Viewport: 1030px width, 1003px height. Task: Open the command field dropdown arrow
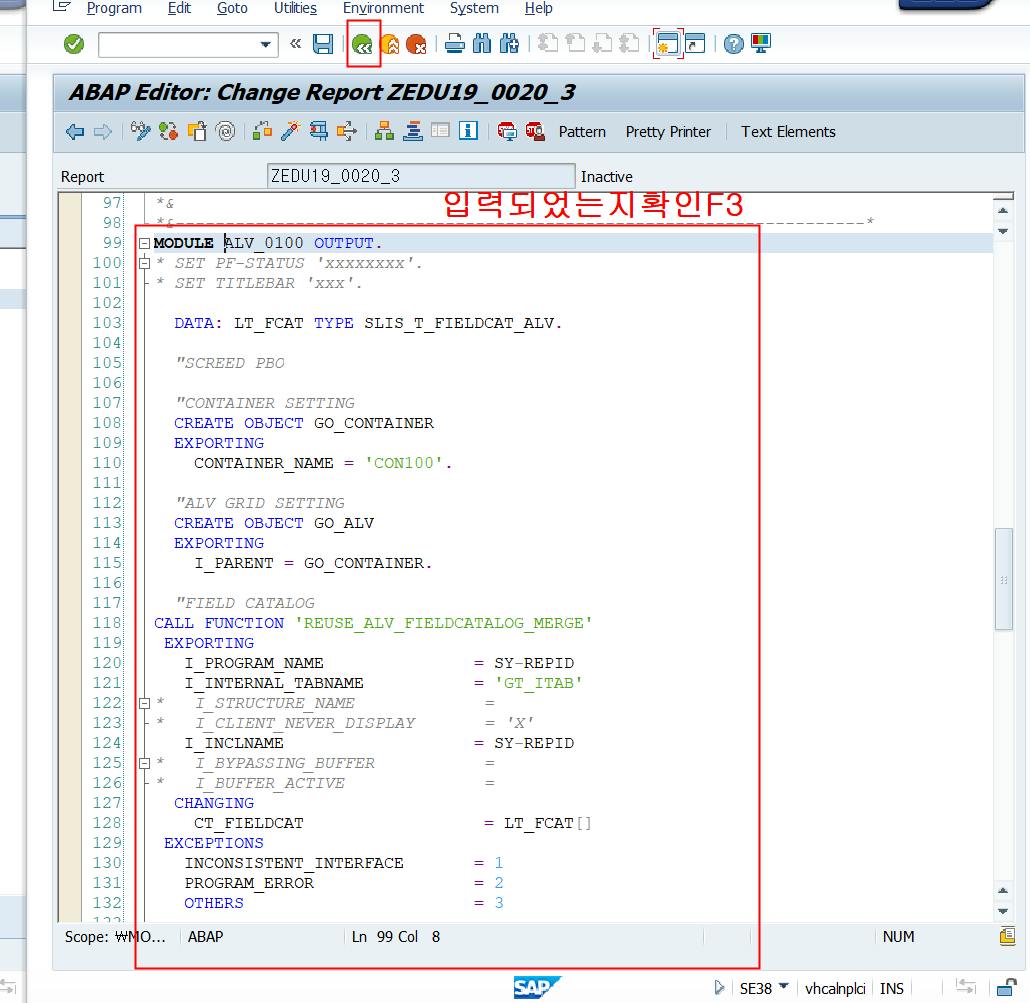(265, 45)
